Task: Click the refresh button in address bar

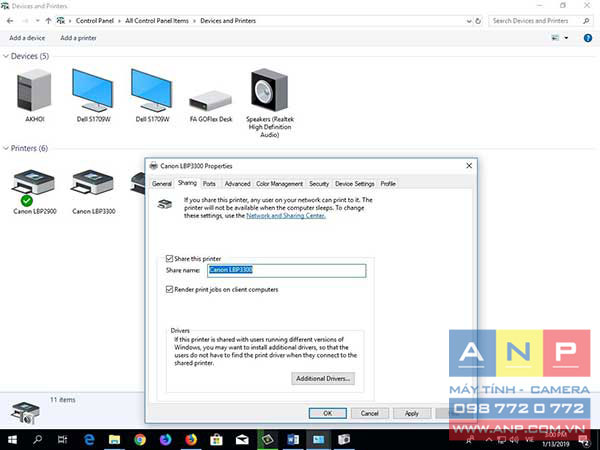Action: point(478,21)
